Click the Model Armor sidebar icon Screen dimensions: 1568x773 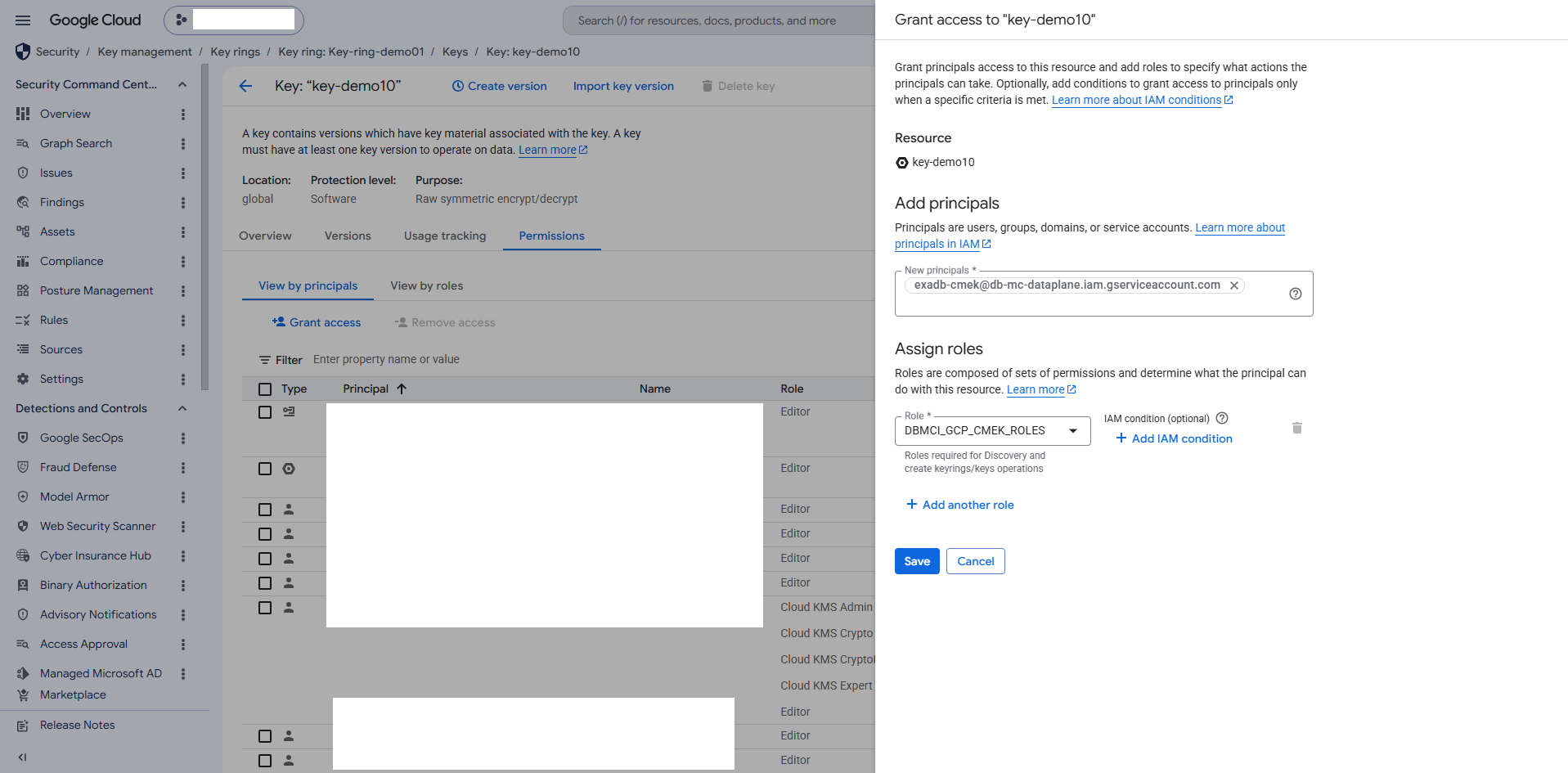[x=23, y=497]
